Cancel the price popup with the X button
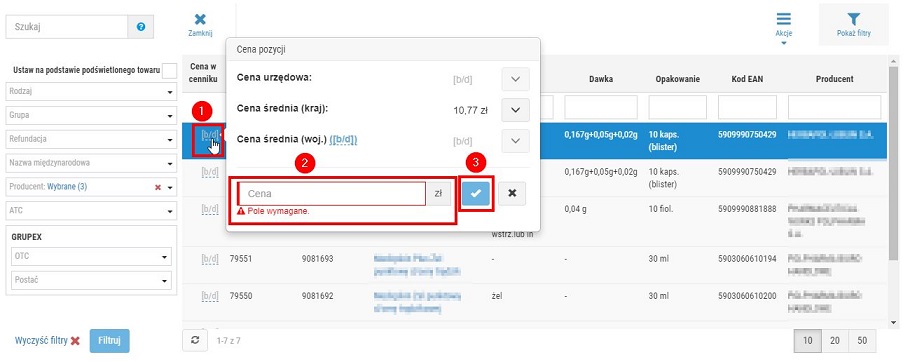Image resolution: width=903 pixels, height=362 pixels. pyautogui.click(x=512, y=194)
